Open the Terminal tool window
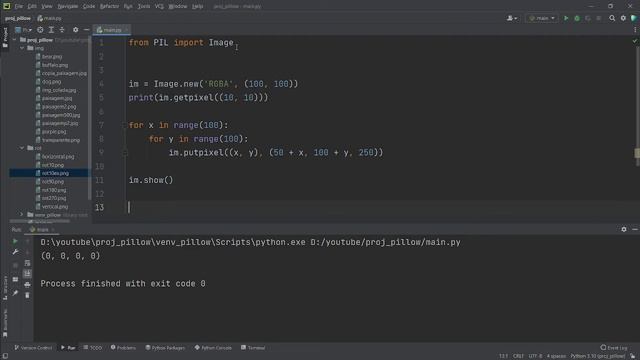The height and width of the screenshot is (360, 640). tap(253, 348)
